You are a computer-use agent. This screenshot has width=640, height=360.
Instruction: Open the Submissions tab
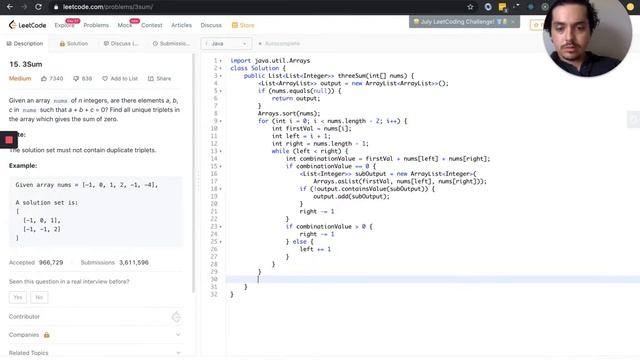171,43
